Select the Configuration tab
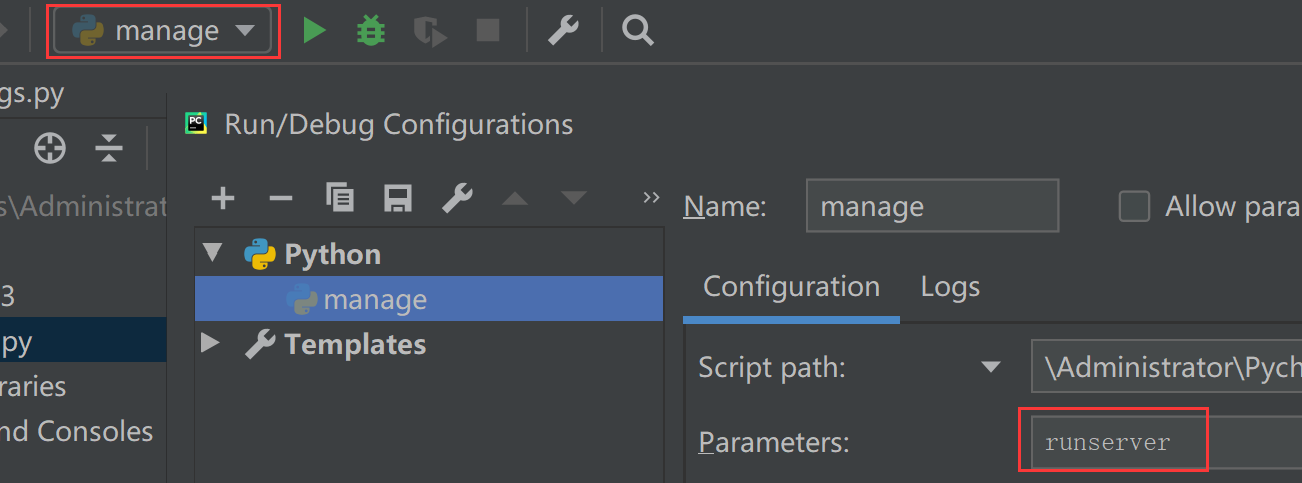The image size is (1302, 483). click(x=791, y=287)
